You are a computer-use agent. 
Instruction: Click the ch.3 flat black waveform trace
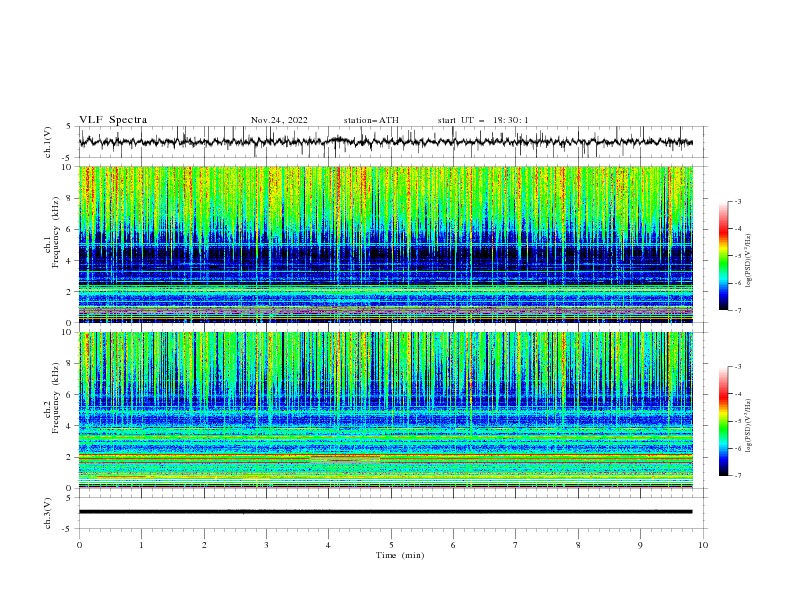[385, 512]
